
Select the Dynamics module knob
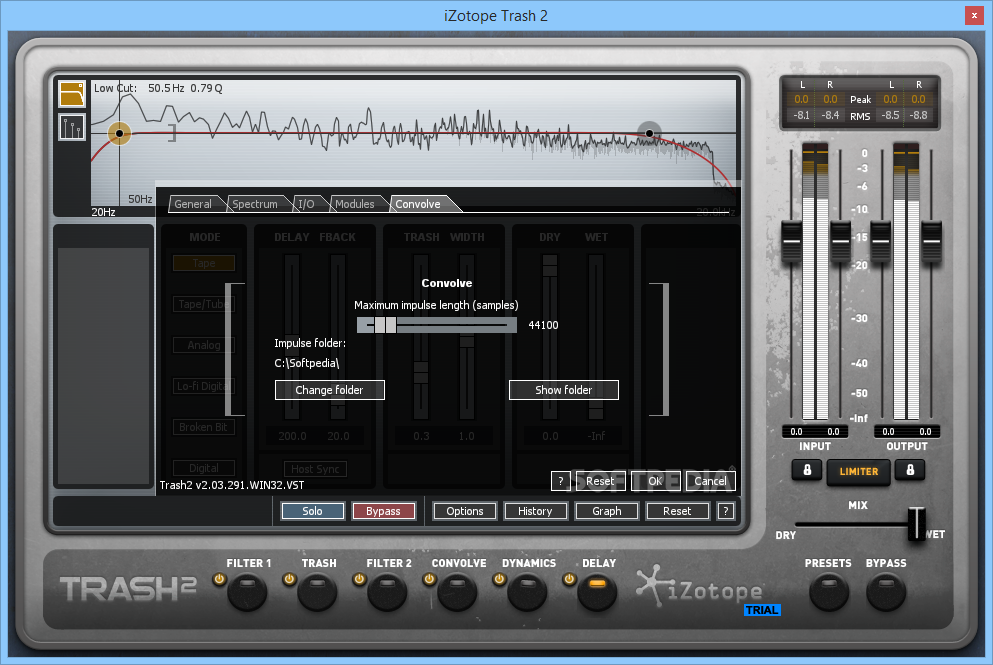(x=527, y=592)
